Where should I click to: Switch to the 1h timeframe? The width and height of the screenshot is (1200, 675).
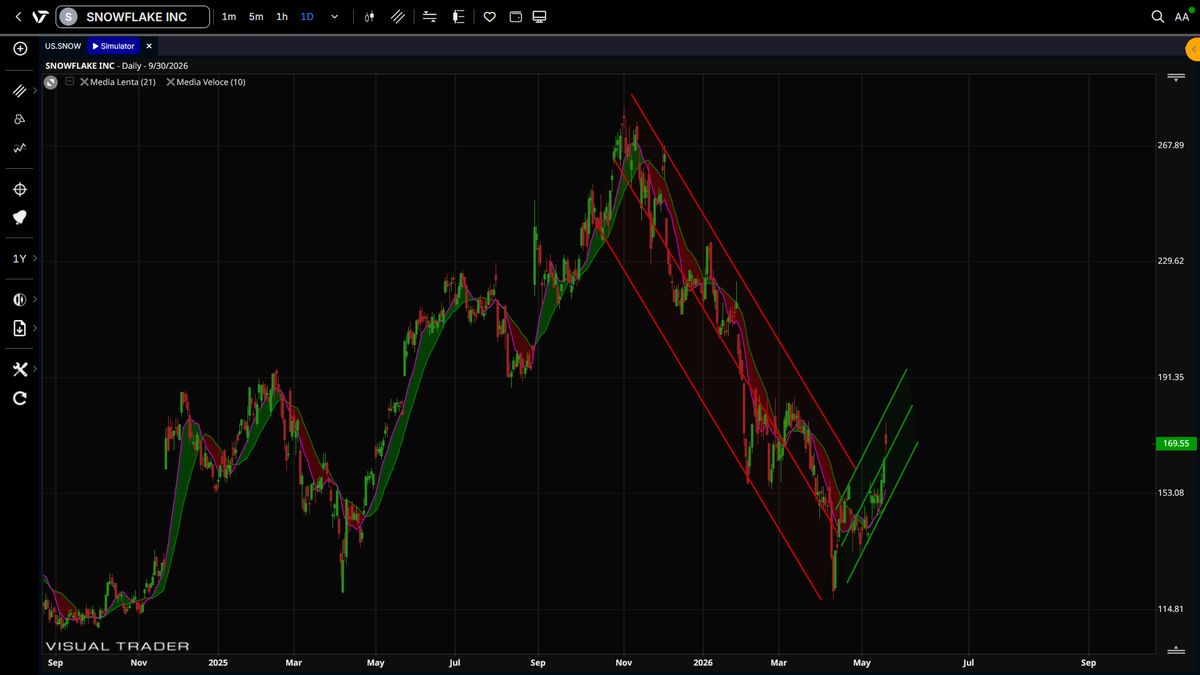click(282, 17)
